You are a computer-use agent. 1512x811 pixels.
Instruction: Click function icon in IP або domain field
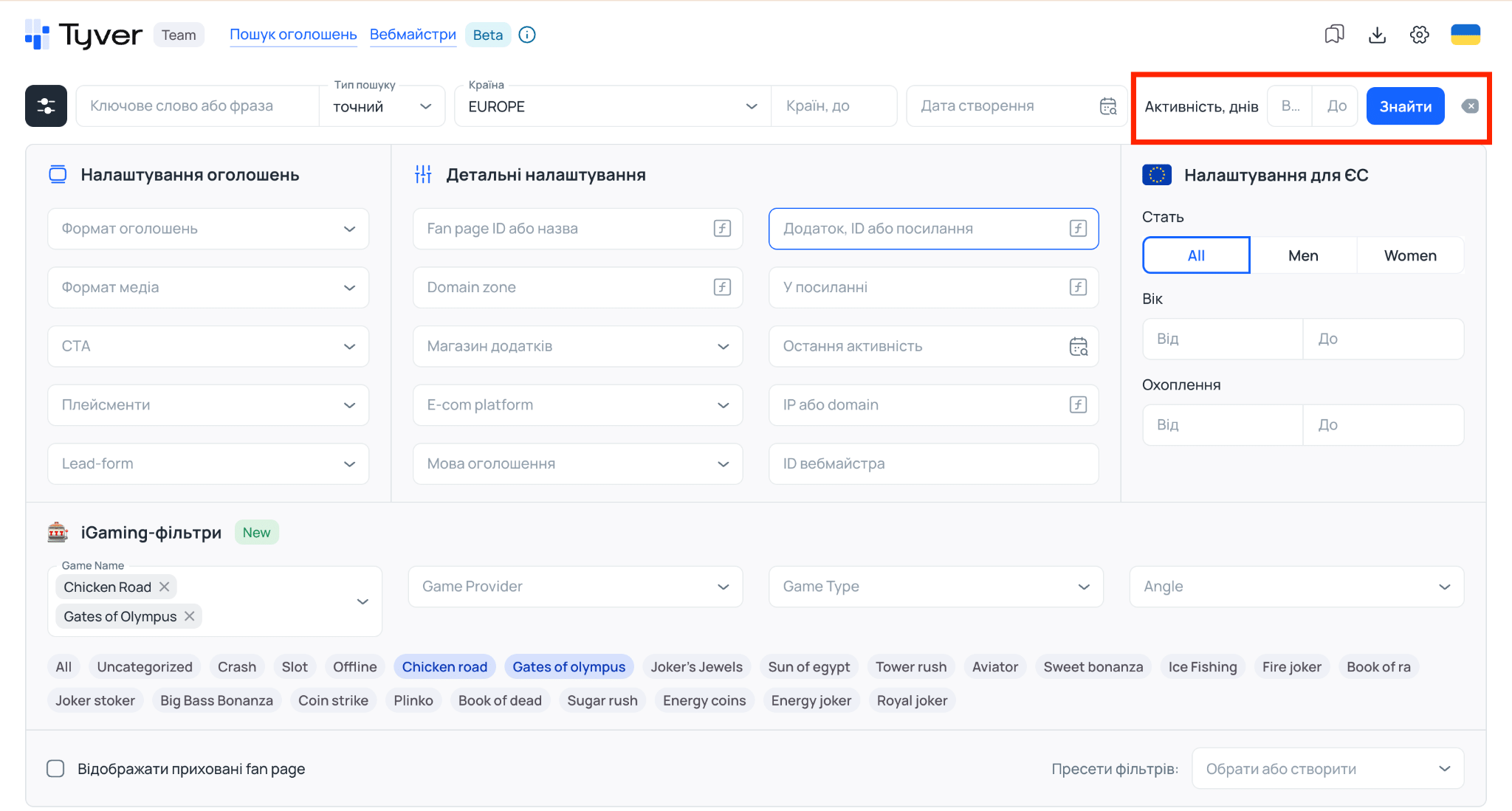1078,404
